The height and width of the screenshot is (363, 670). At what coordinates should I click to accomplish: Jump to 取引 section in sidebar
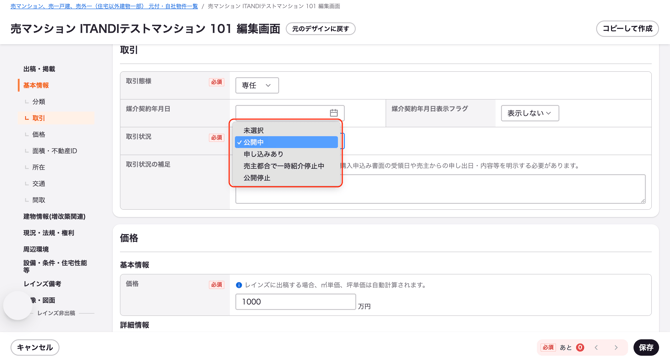[x=38, y=118]
